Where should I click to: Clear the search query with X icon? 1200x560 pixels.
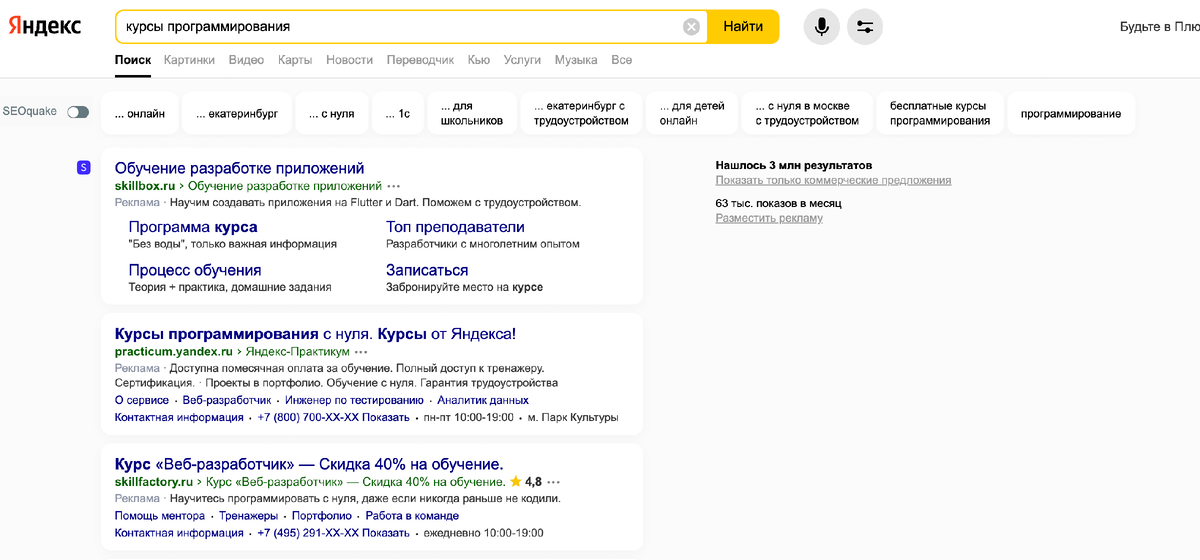point(691,27)
